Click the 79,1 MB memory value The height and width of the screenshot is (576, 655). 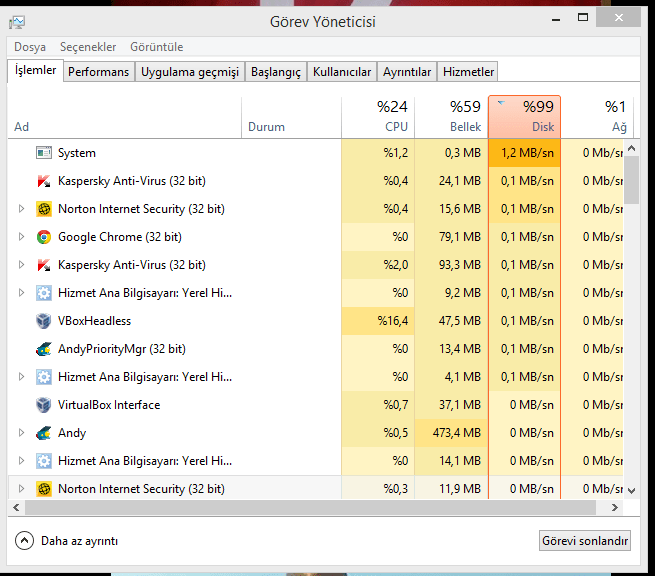pyautogui.click(x=460, y=237)
